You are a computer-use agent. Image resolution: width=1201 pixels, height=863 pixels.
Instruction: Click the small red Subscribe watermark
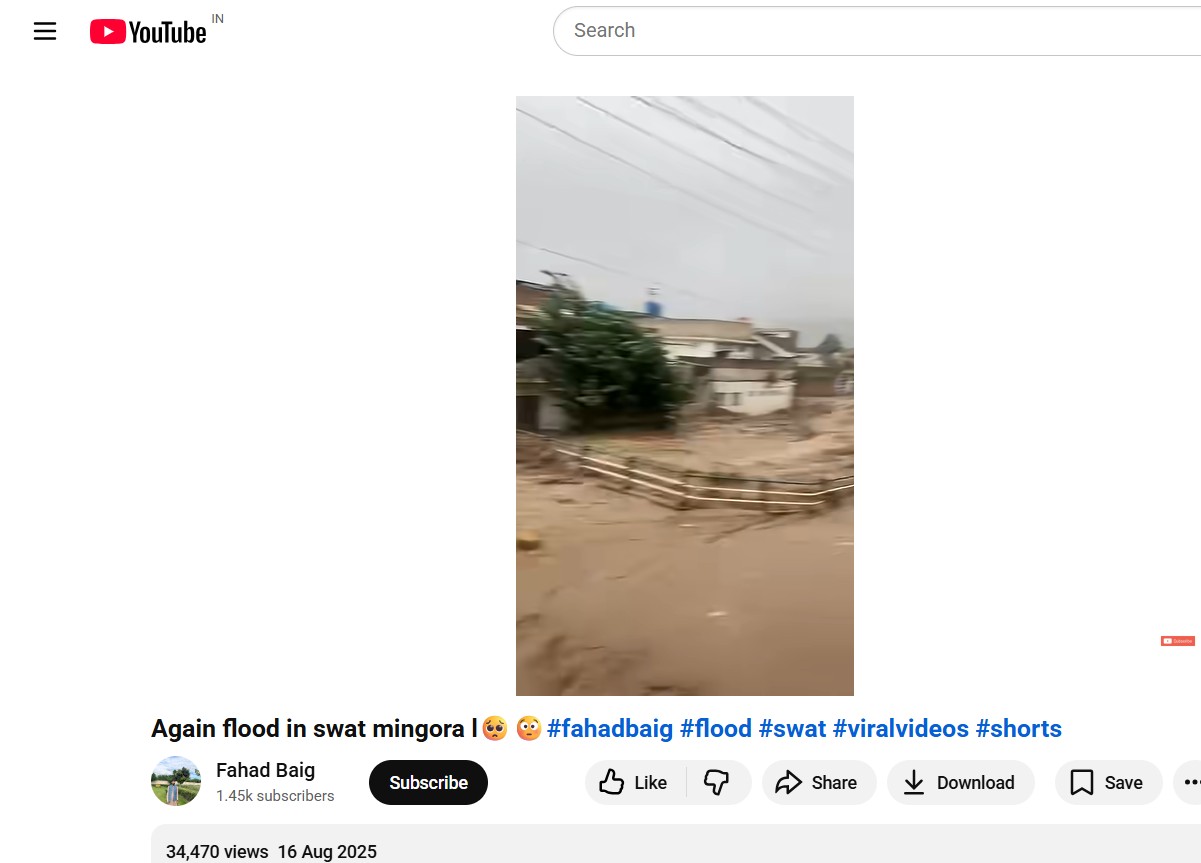[1177, 641]
